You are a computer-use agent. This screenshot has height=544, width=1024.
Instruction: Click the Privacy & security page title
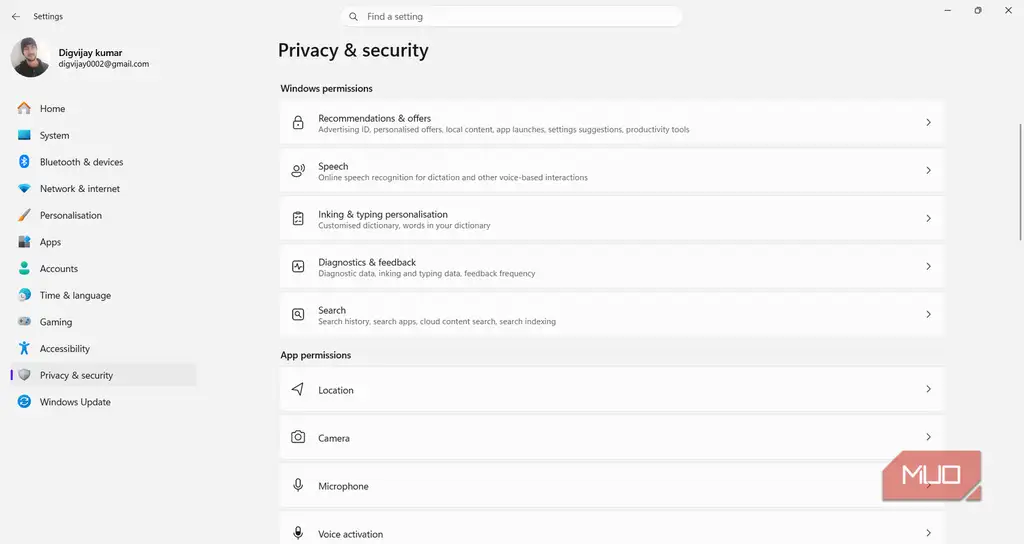[353, 50]
